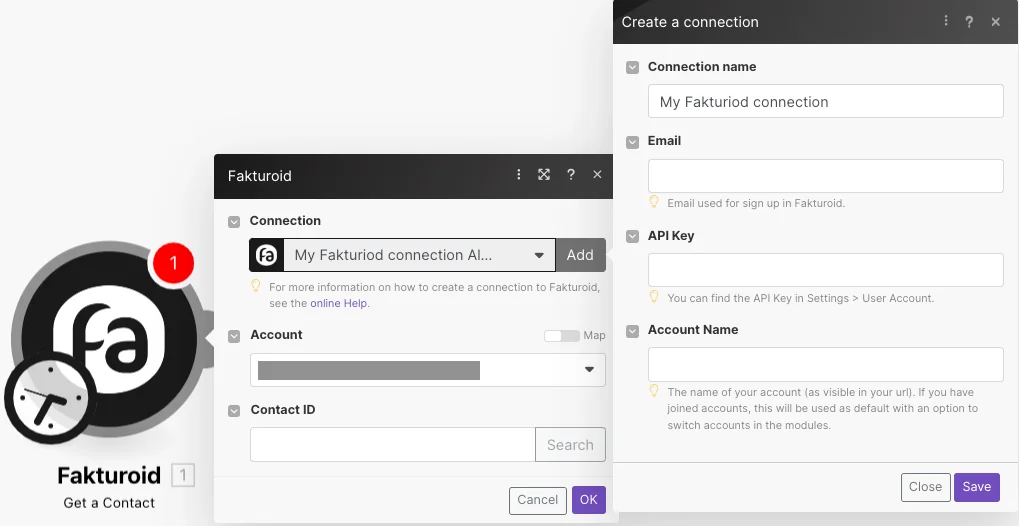Collapse the Contact ID section
This screenshot has width=1019, height=526.
coord(234,411)
